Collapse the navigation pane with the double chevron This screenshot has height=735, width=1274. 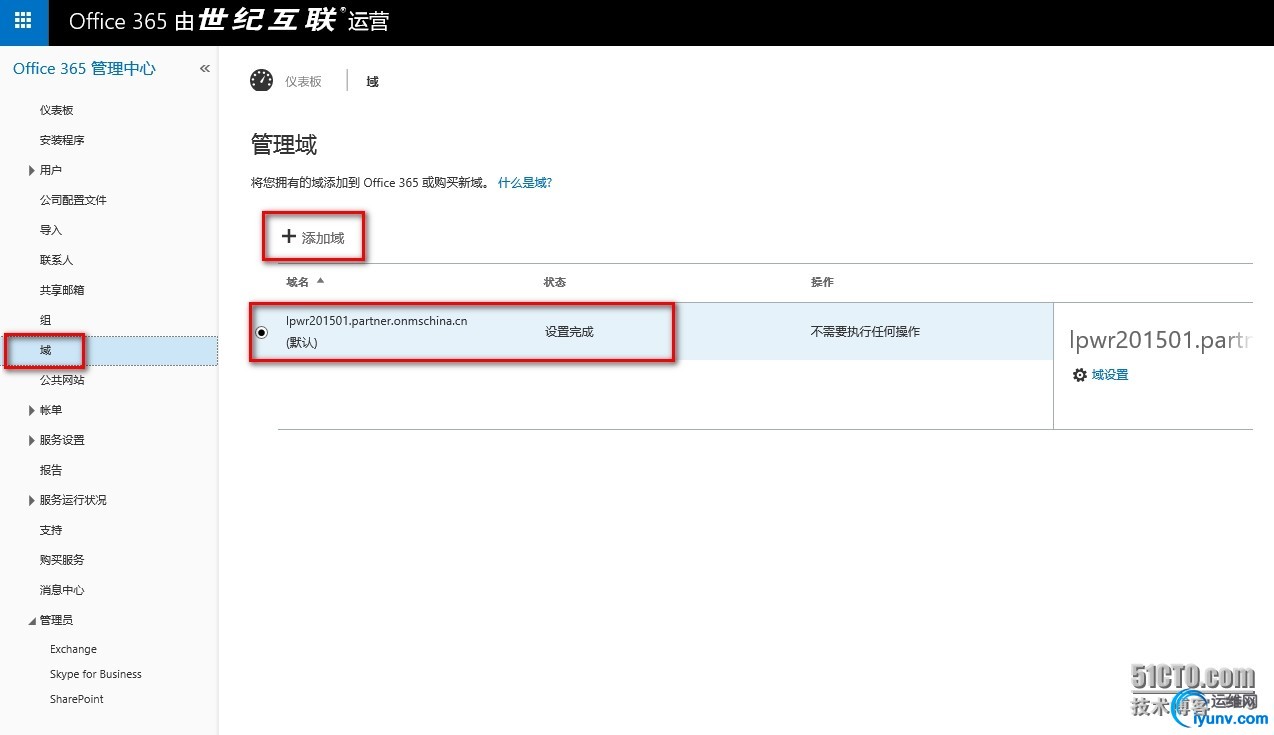click(x=204, y=69)
